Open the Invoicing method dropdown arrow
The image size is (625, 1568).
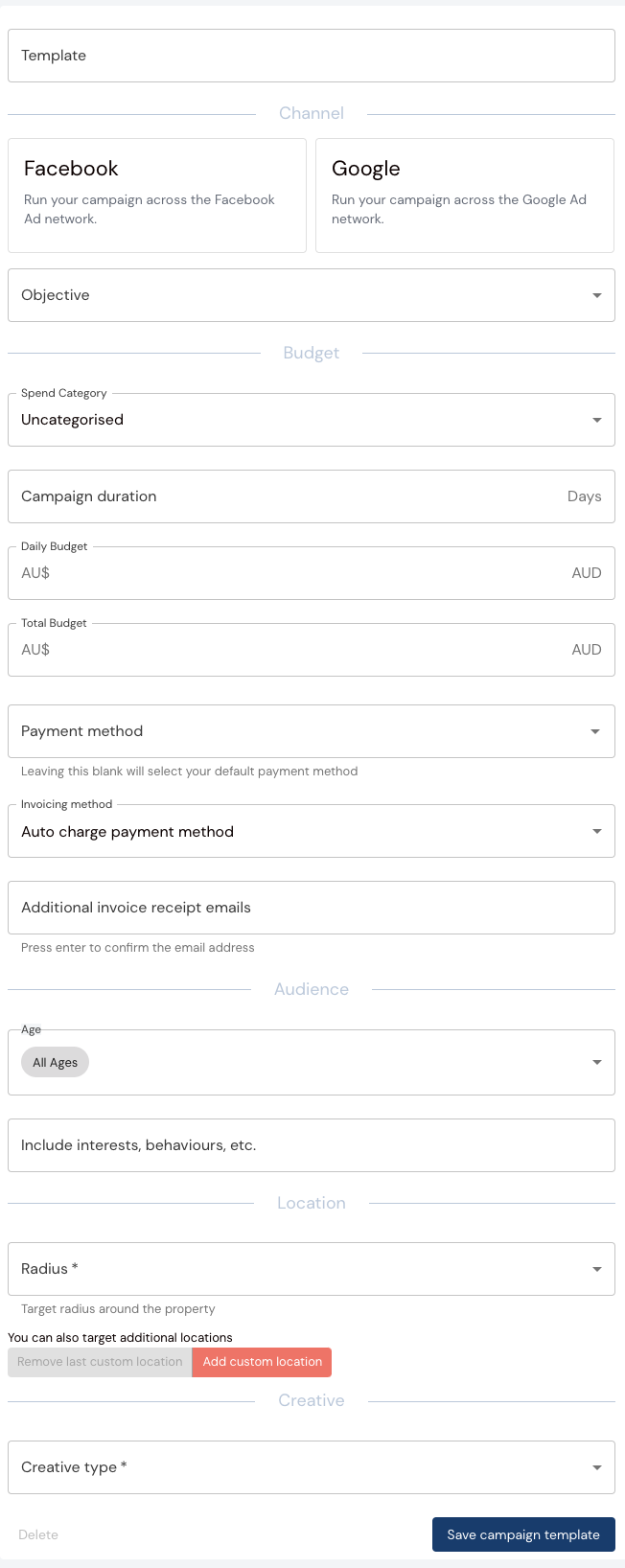coord(597,831)
